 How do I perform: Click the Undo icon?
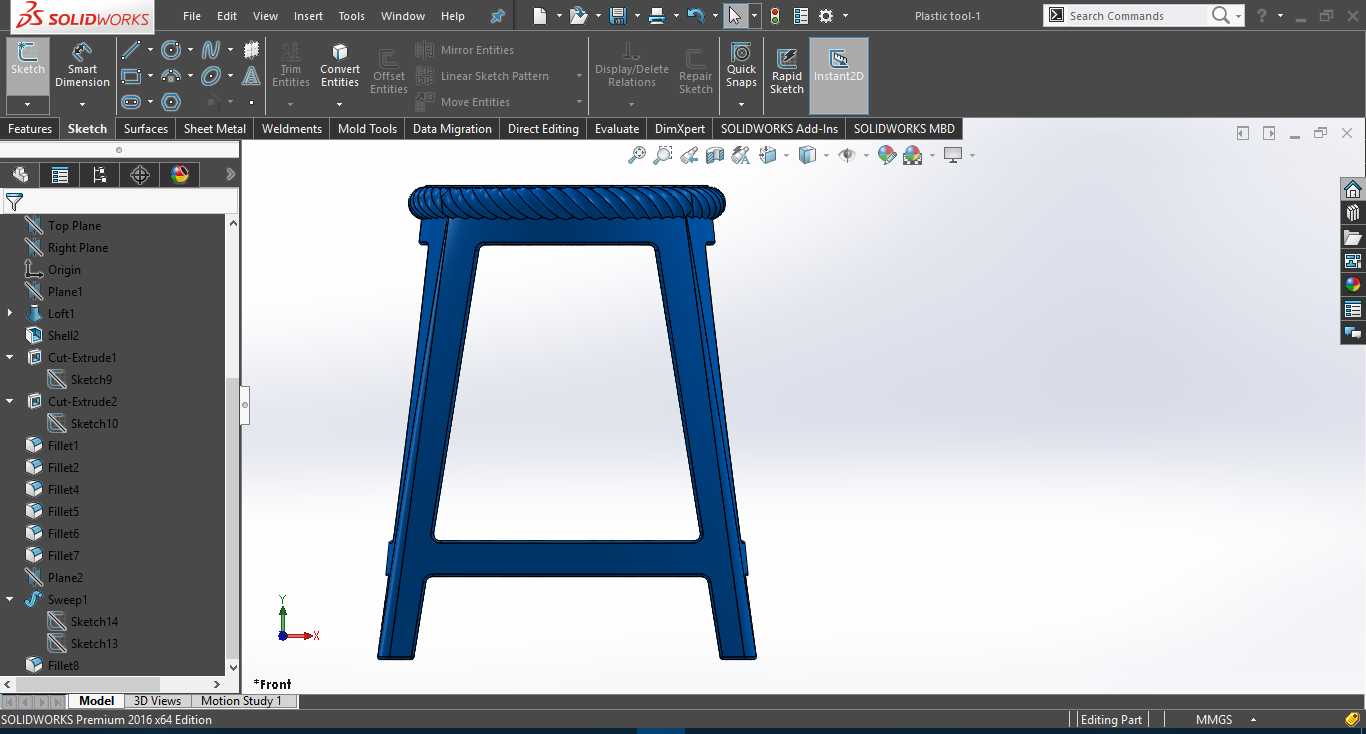tap(696, 16)
